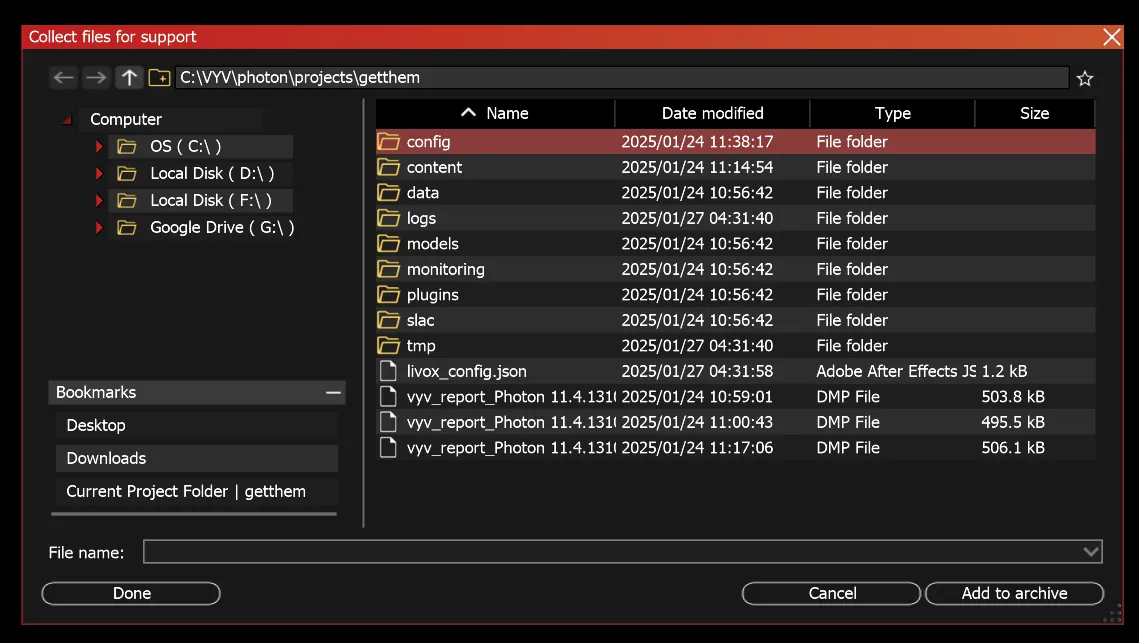
Task: Bookmark this path with the star icon
Action: point(1085,78)
